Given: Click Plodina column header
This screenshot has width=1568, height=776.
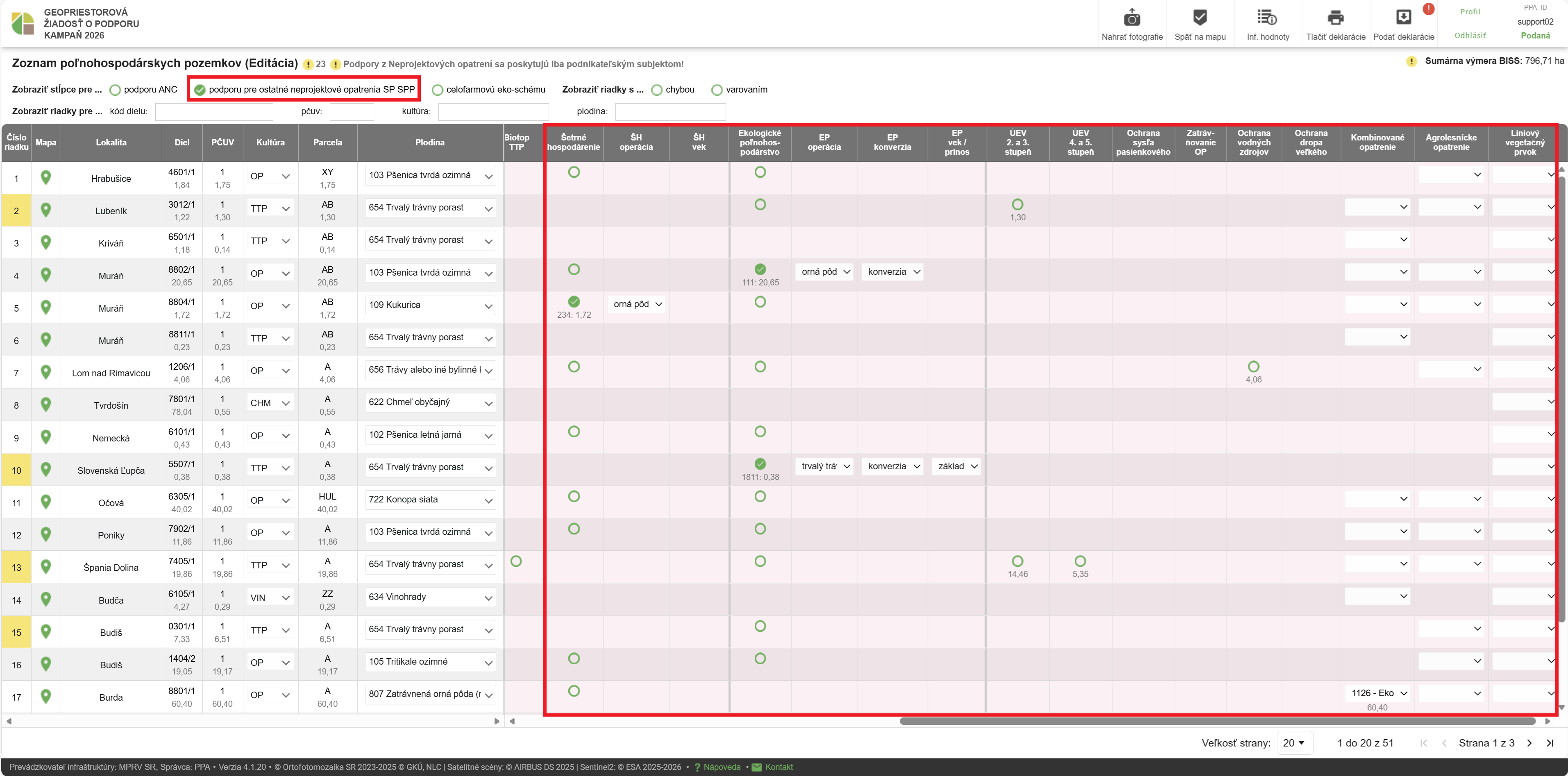Looking at the screenshot, I should tap(430, 143).
